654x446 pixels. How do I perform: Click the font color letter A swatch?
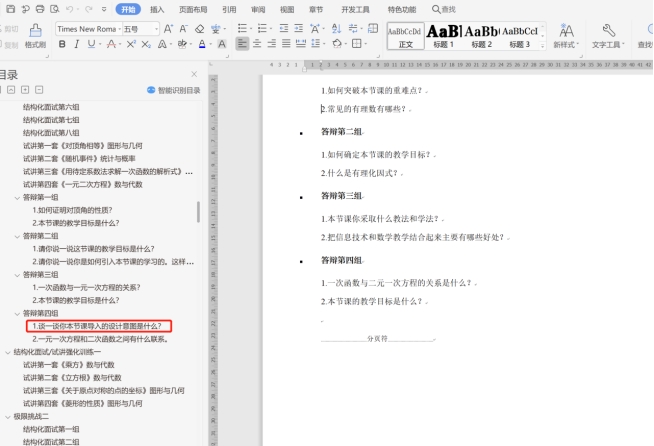point(201,45)
